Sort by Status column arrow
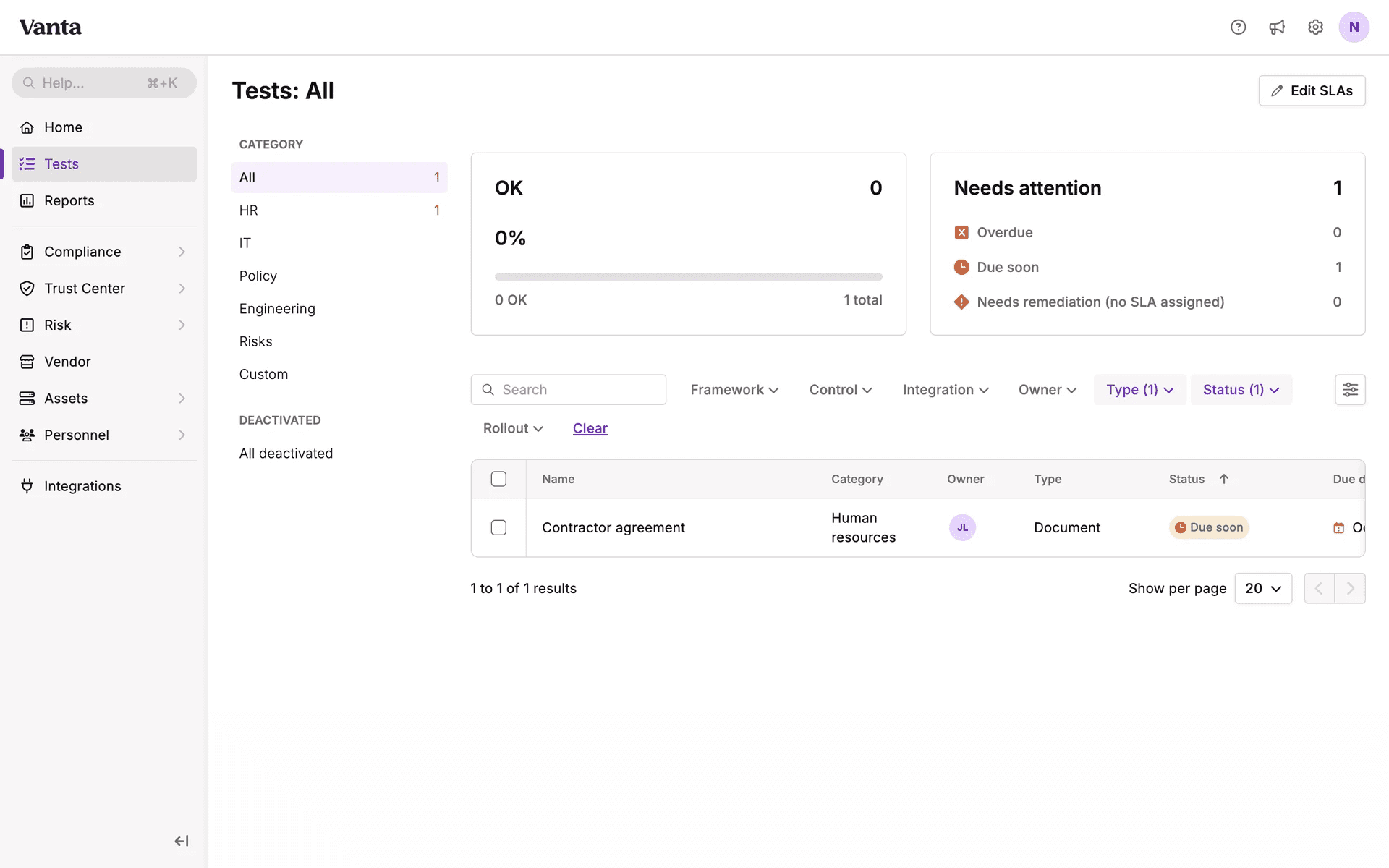Image resolution: width=1389 pixels, height=868 pixels. (1224, 479)
